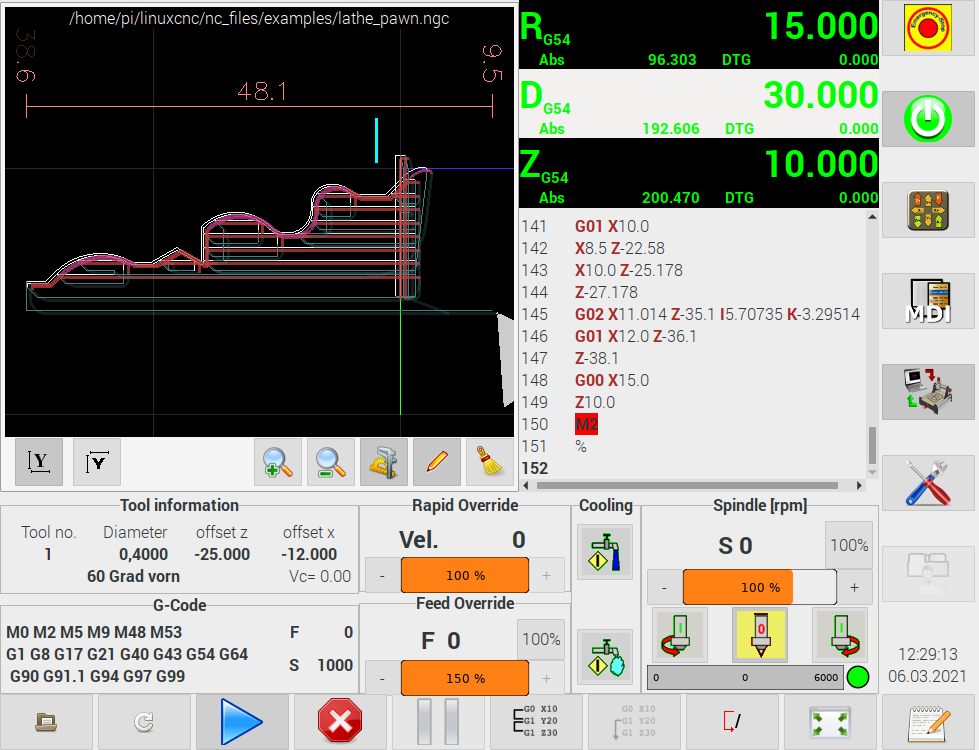Switch to MDI mode

tap(928, 302)
